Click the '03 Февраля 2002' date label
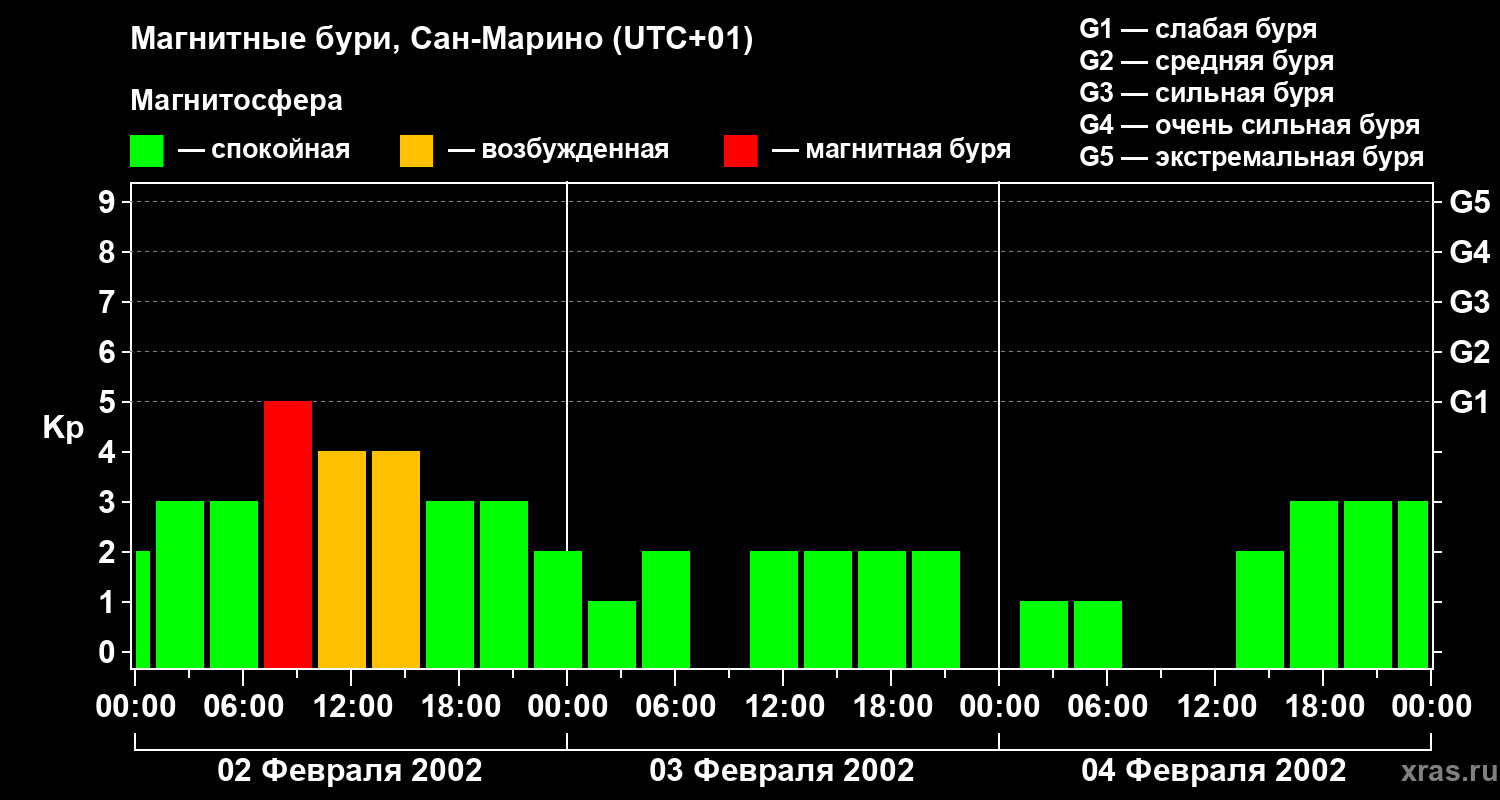The width and height of the screenshot is (1500, 800). coord(782,770)
